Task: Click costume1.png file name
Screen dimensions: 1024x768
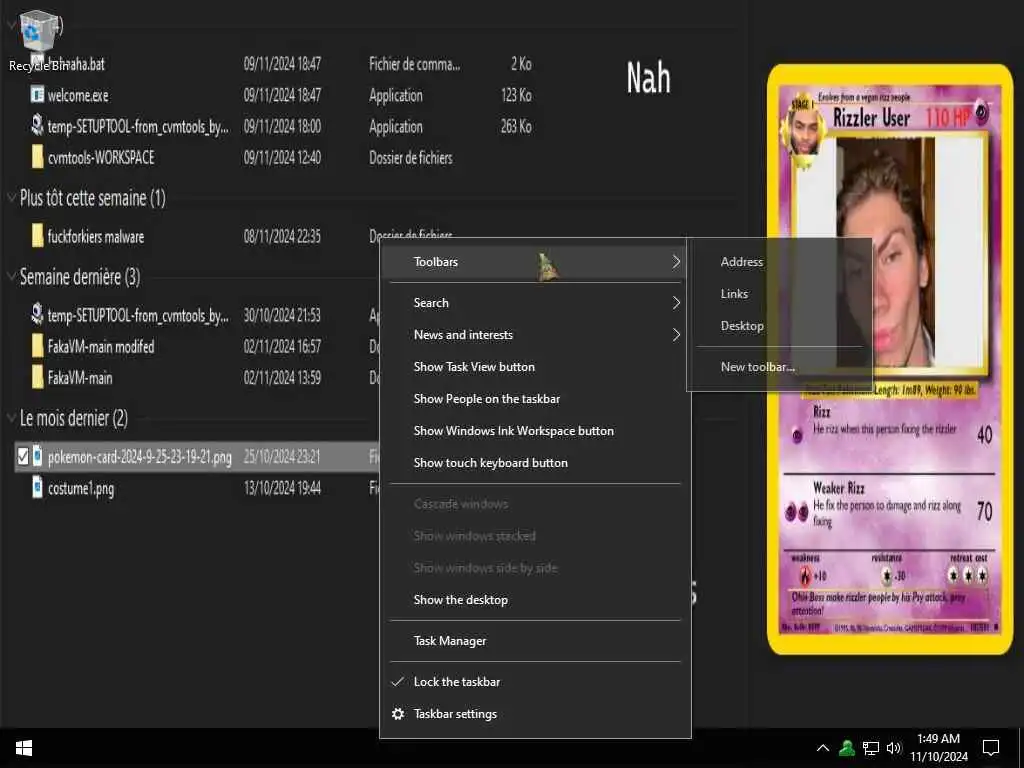Action: (x=81, y=488)
